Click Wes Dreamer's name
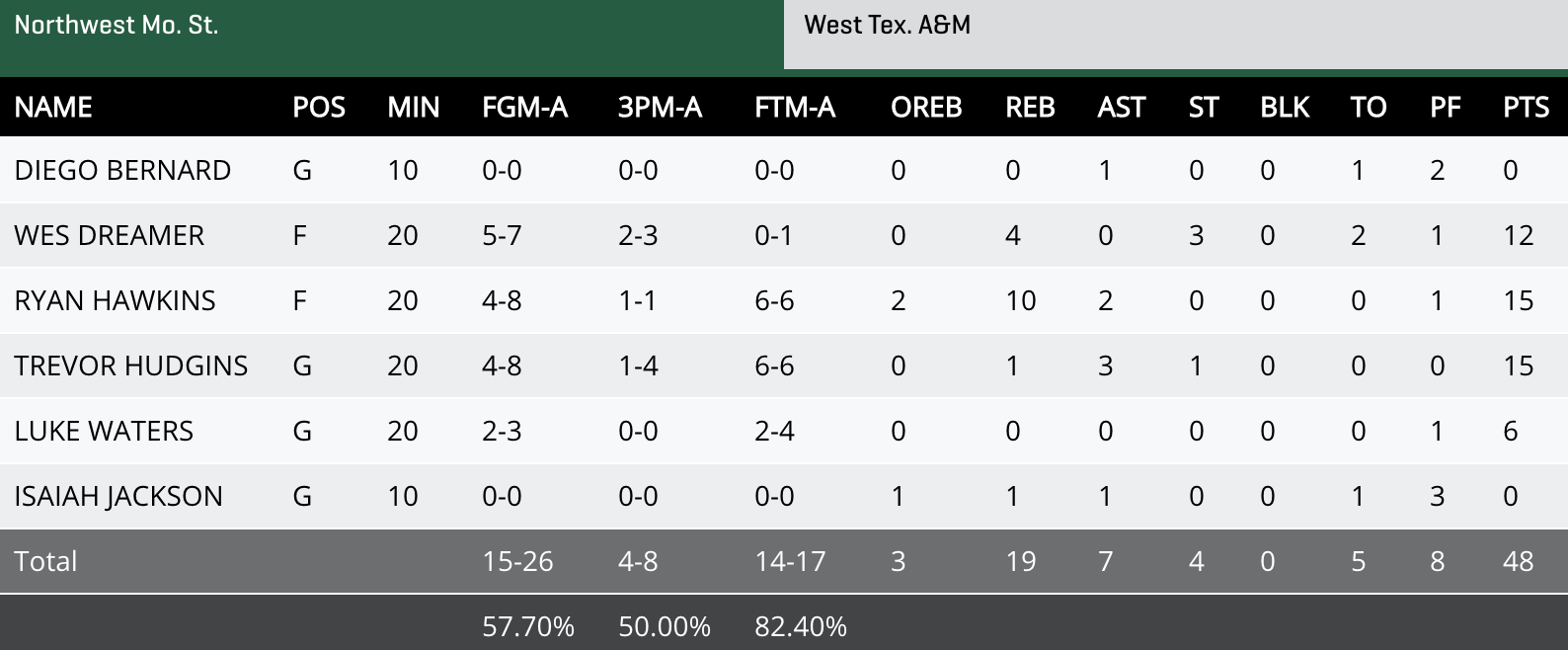 [109, 235]
